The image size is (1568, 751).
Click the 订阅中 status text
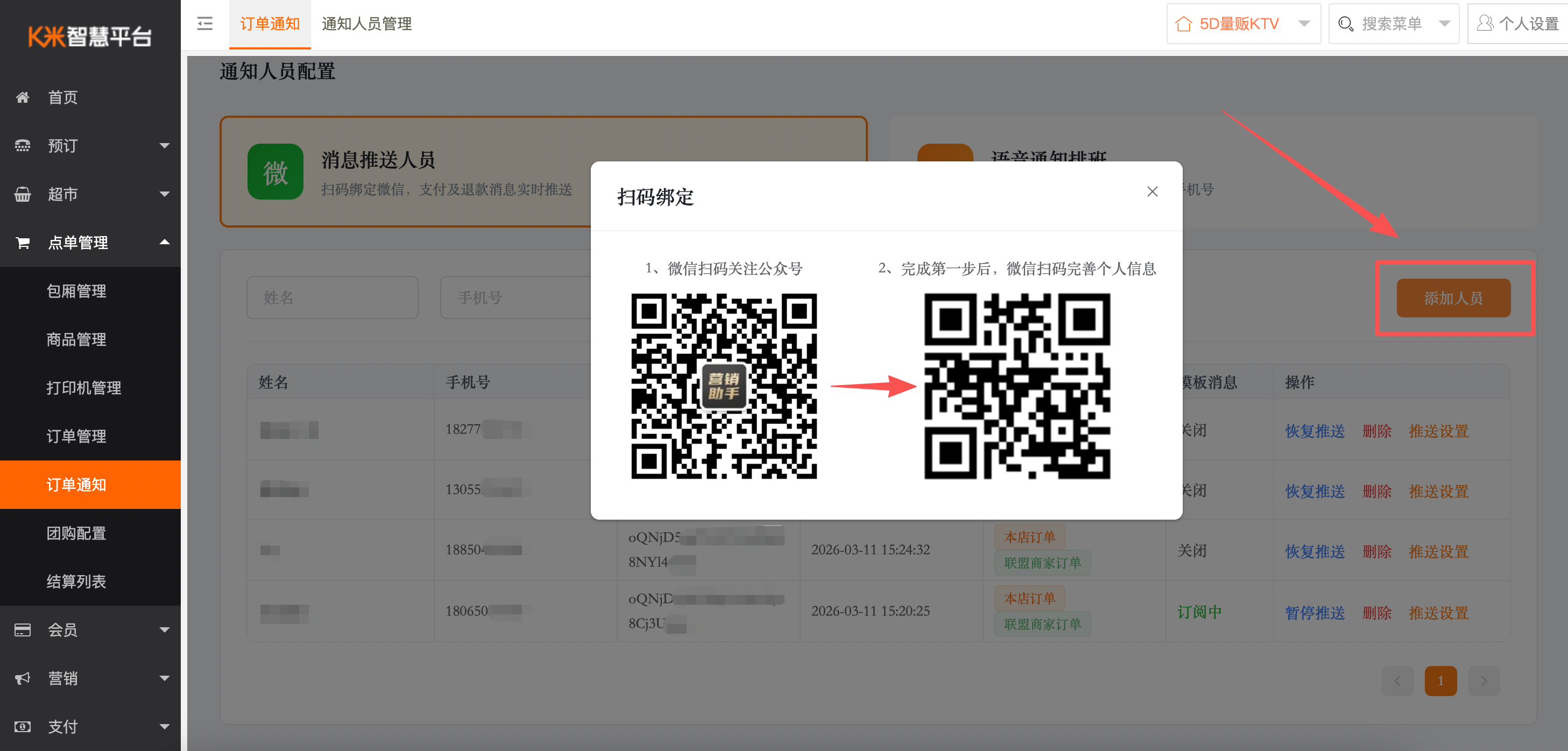point(1199,612)
